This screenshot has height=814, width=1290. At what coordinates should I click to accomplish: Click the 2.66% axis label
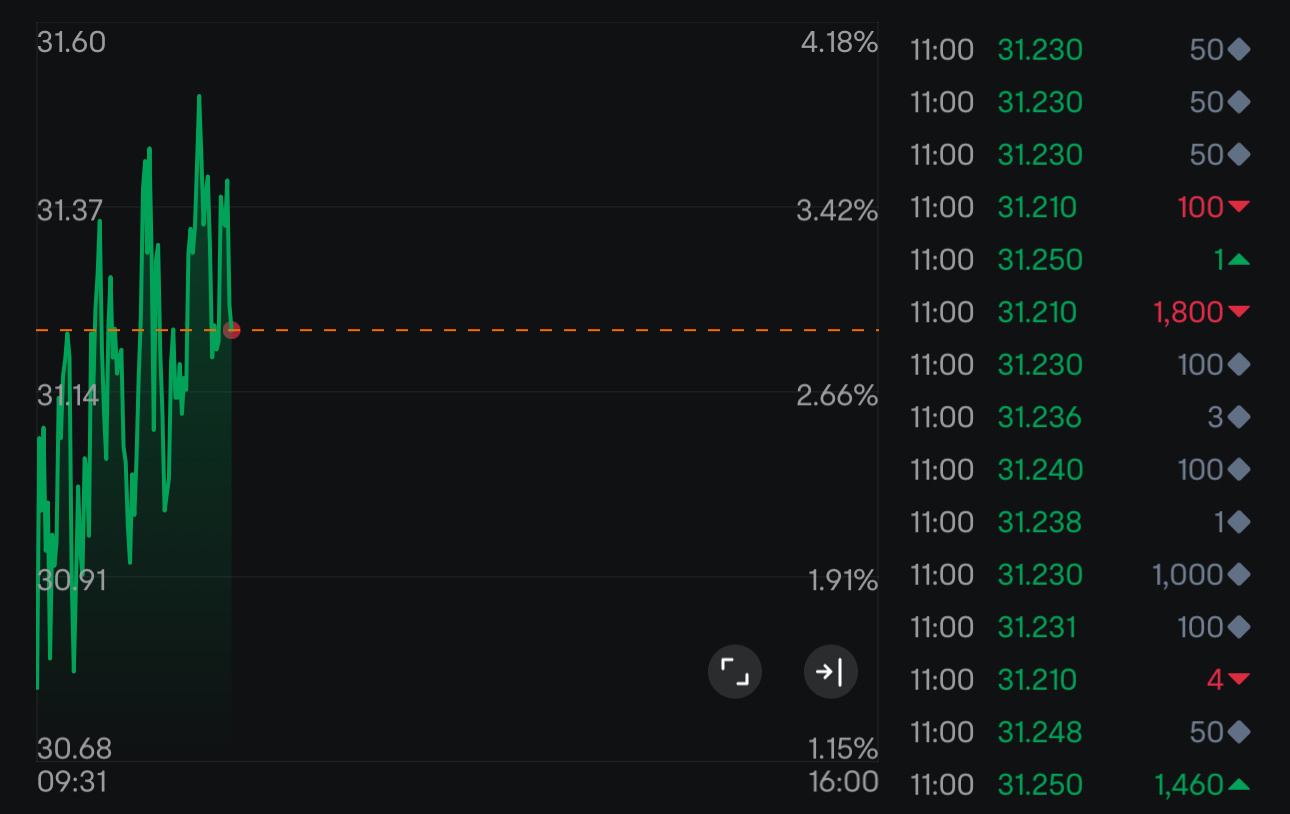coord(837,396)
